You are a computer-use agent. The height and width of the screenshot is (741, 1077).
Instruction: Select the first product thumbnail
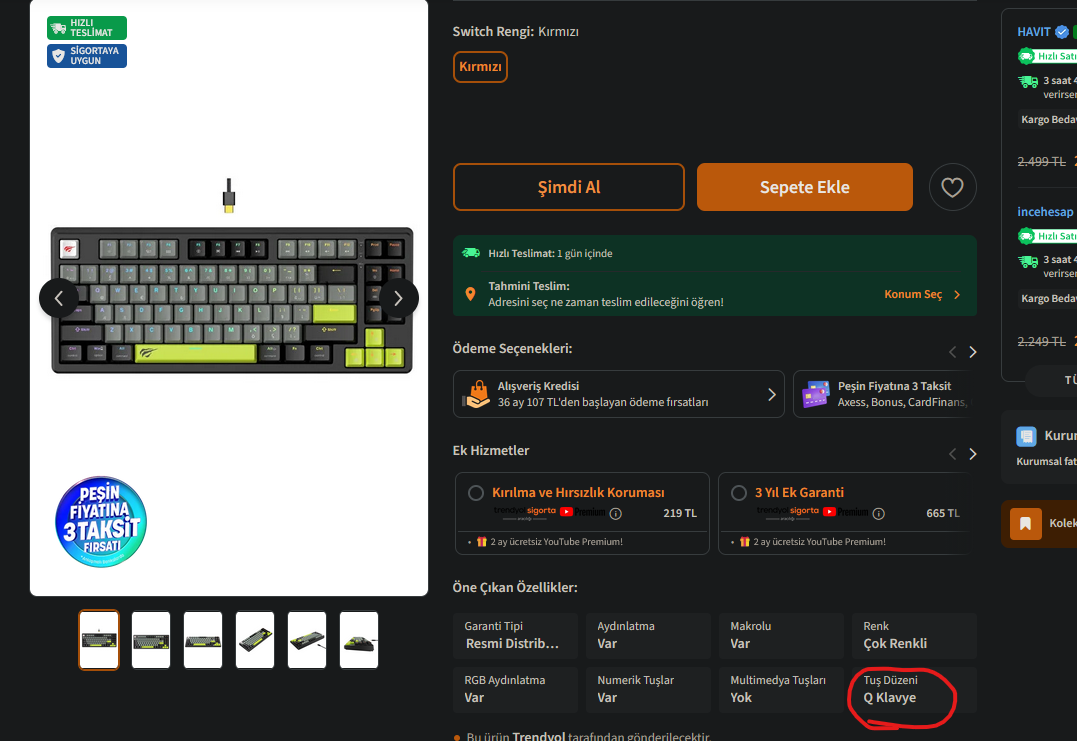(x=99, y=640)
